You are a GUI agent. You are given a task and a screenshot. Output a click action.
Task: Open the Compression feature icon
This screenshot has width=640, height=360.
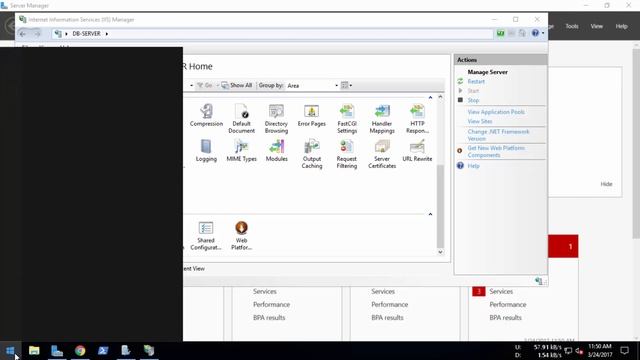click(x=206, y=115)
